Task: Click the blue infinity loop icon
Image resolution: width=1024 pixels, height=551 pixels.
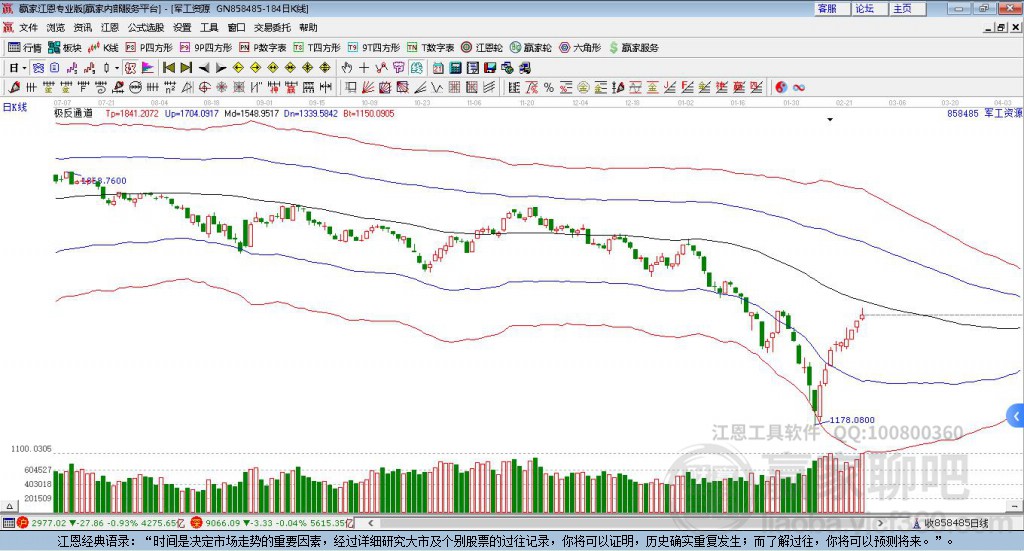Action: click(799, 87)
